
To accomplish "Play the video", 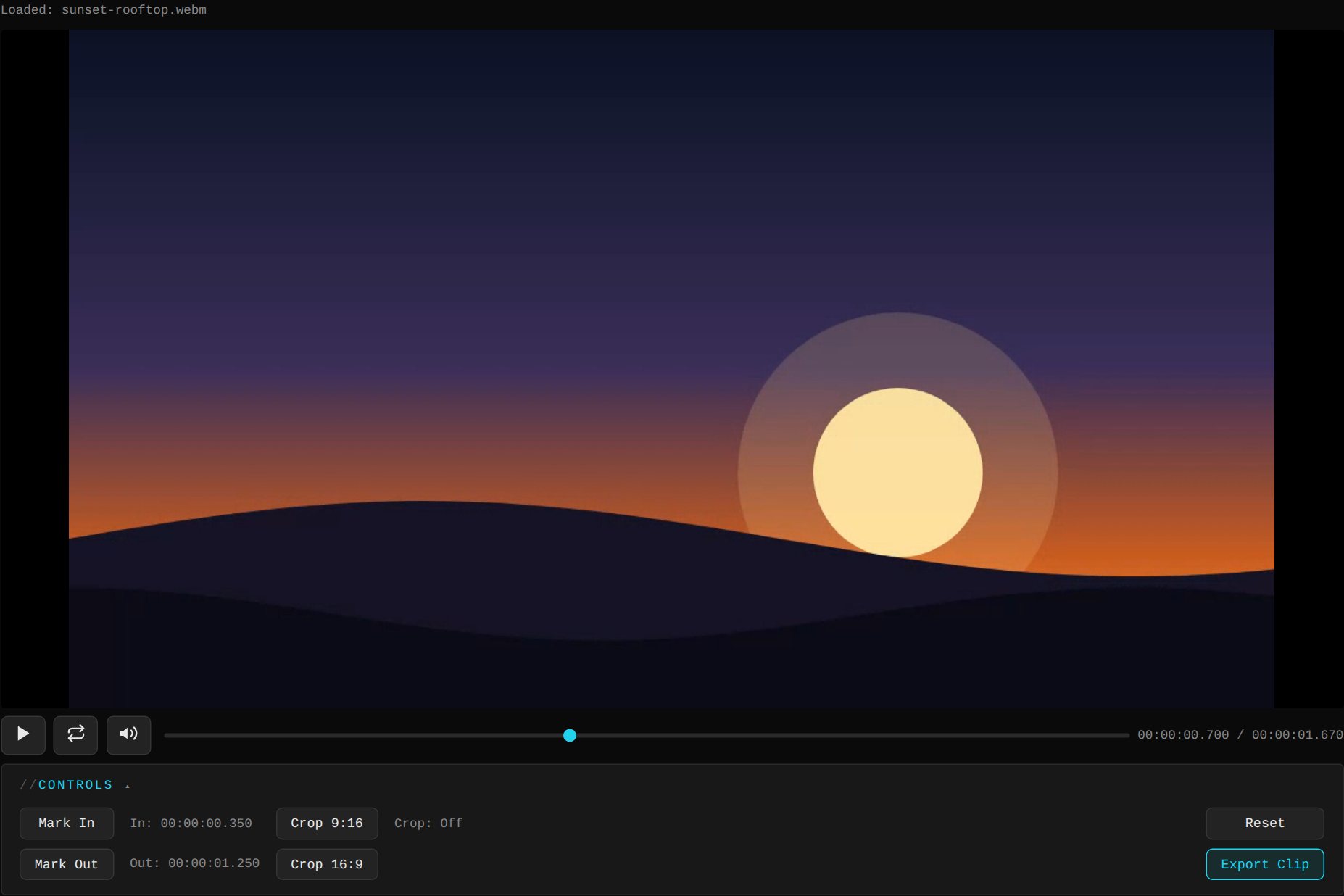I will pyautogui.click(x=23, y=734).
